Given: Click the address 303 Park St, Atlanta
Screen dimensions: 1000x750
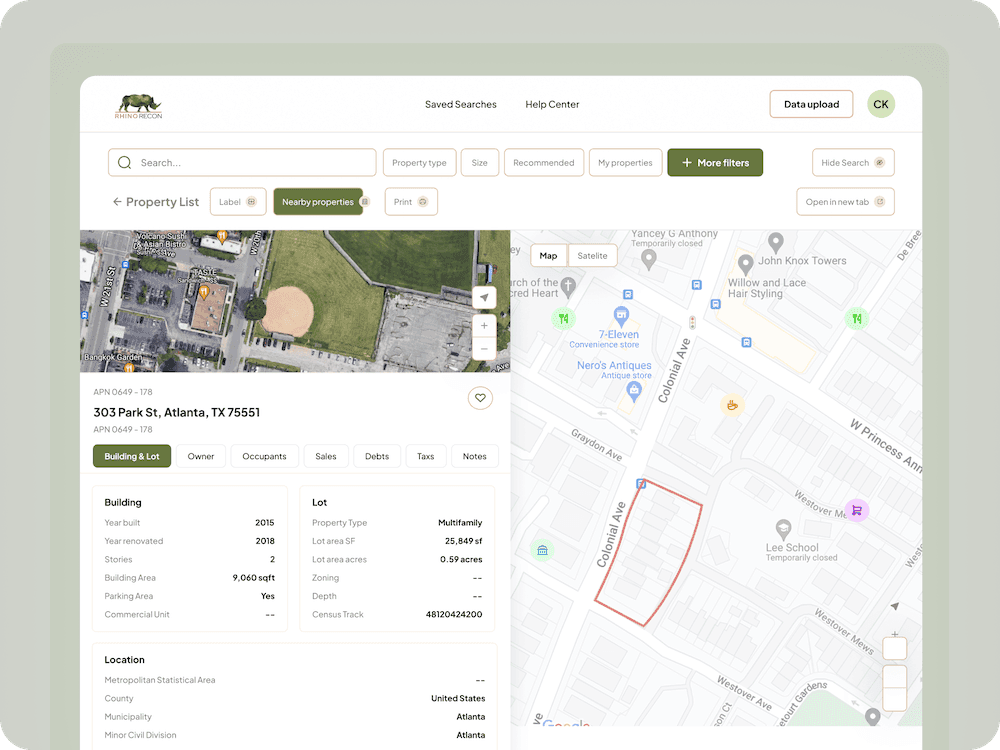Looking at the screenshot, I should coord(177,413).
